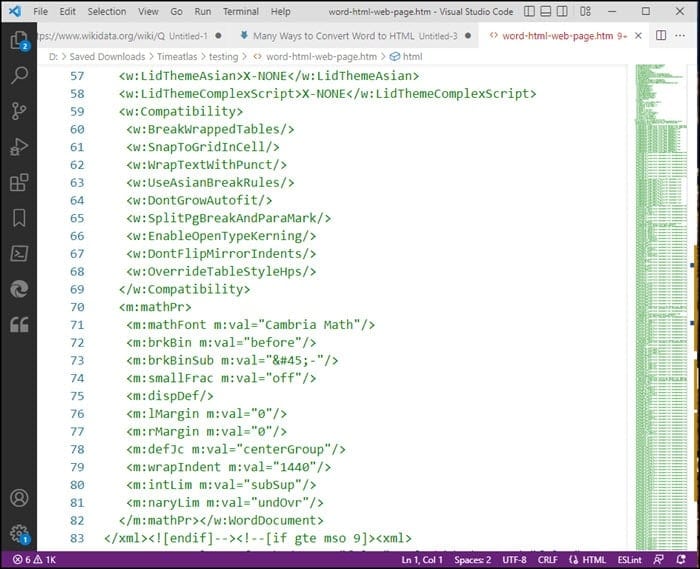Open the Bookmarks view in activity bar
Image resolution: width=700 pixels, height=569 pixels.
coord(19,218)
